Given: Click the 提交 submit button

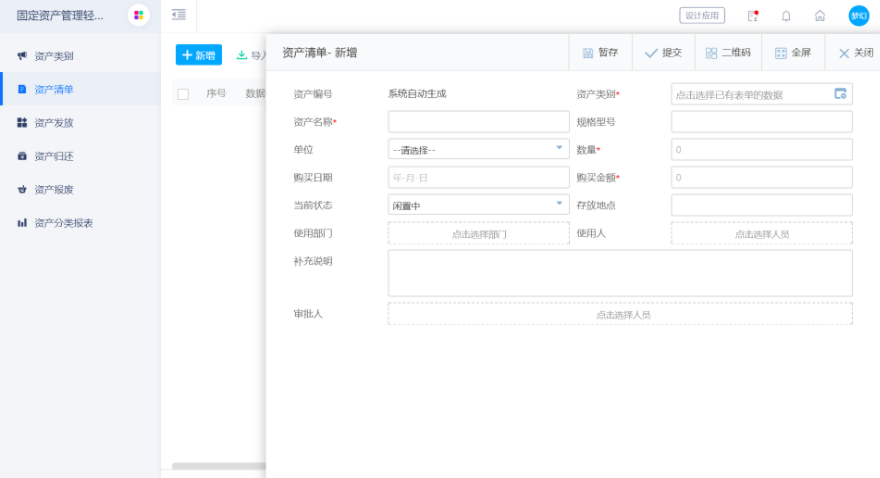Looking at the screenshot, I should tap(662, 53).
